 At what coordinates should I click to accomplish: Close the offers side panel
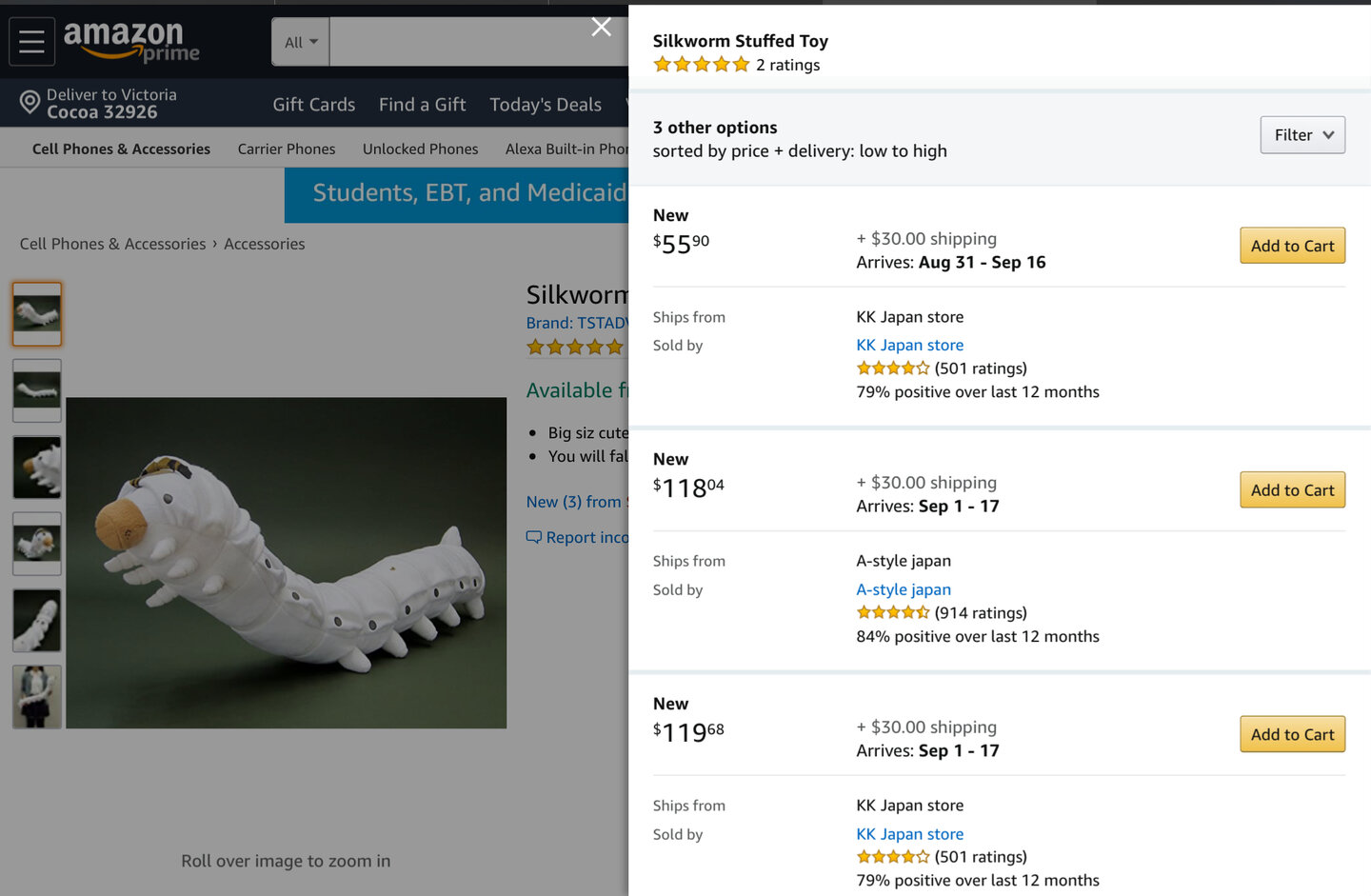click(x=602, y=27)
